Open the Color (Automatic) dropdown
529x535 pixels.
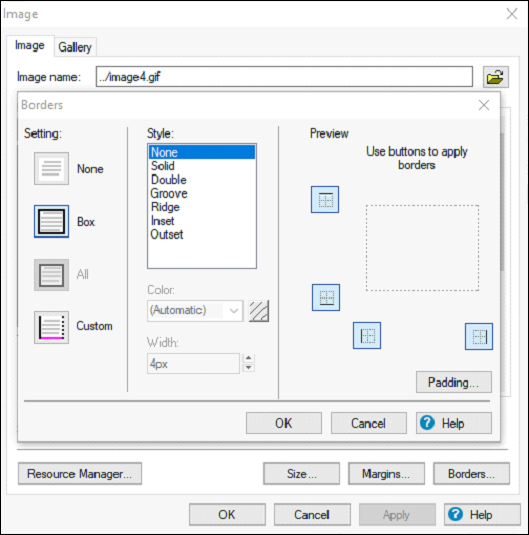tap(195, 311)
